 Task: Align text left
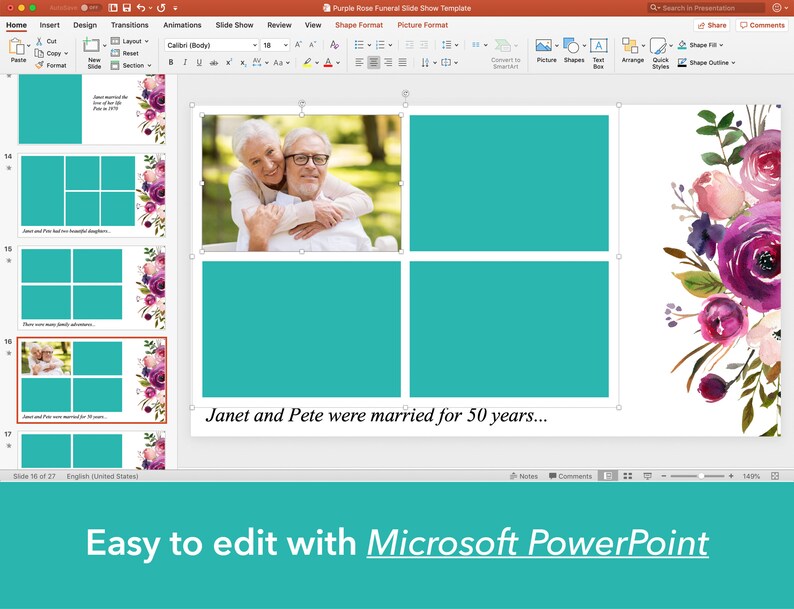point(359,62)
